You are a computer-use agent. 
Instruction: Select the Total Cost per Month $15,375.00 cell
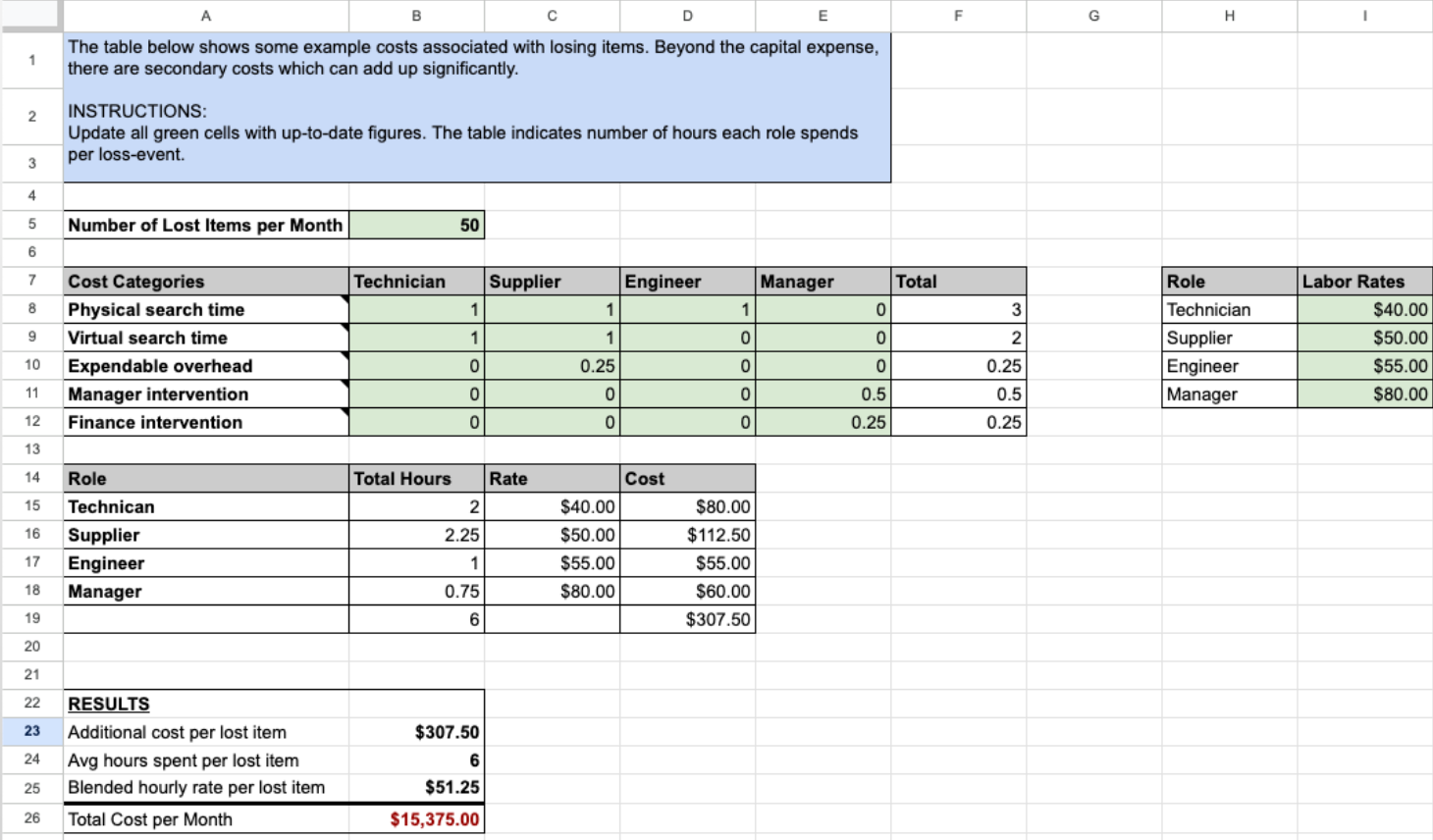(x=416, y=819)
